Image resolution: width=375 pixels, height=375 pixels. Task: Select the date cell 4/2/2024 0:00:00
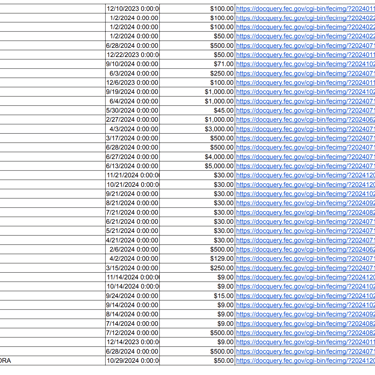point(133,259)
